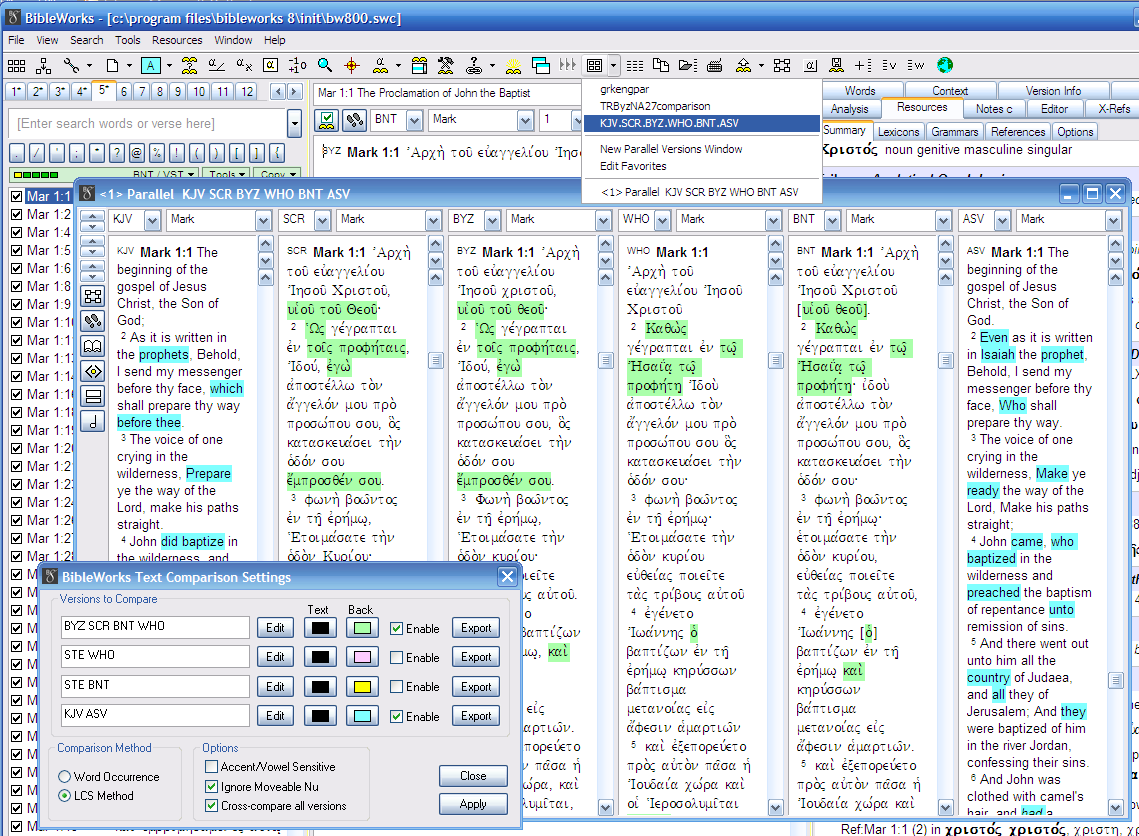This screenshot has width=1139, height=836.
Task: Toggle Accent/Vowel Sensitive option
Action: coord(212,767)
